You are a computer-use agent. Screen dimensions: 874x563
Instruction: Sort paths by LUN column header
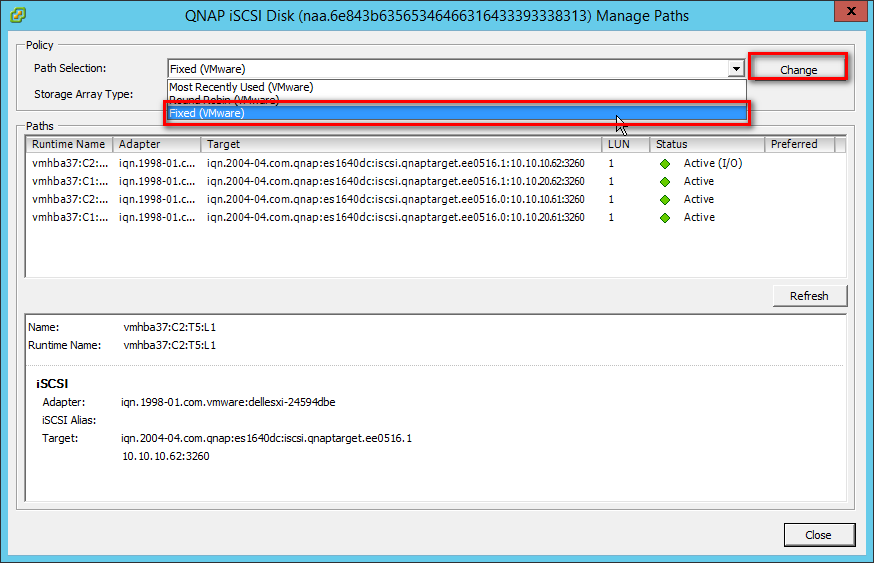click(626, 144)
